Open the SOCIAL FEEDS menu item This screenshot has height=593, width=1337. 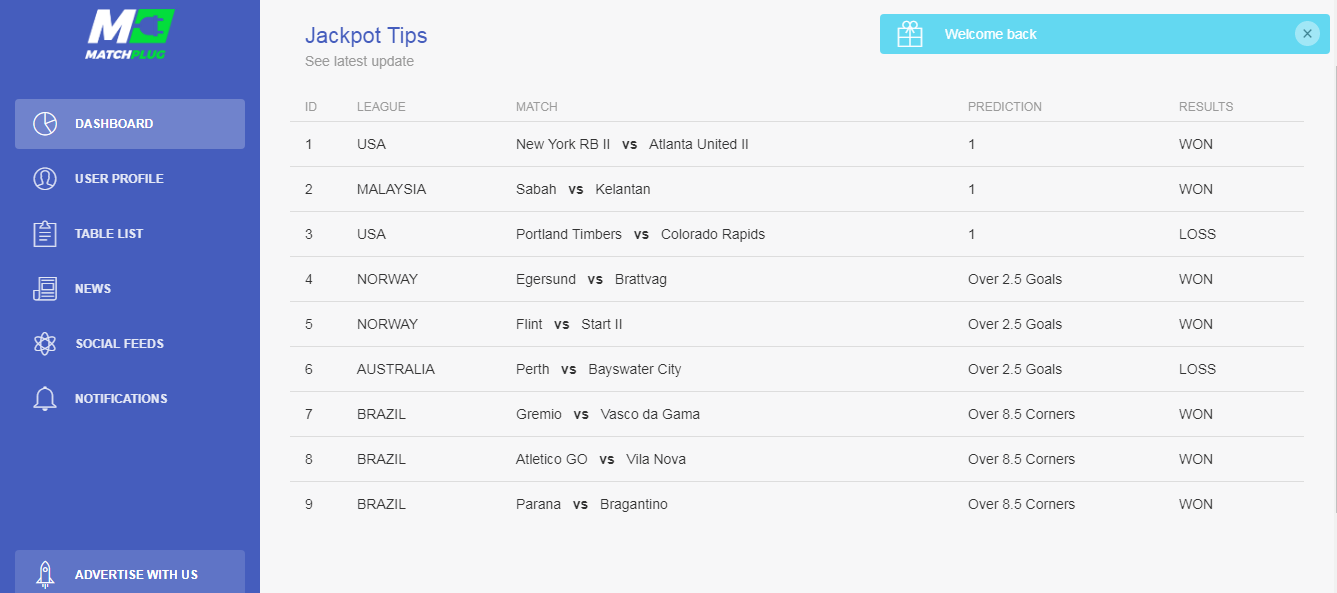130,344
